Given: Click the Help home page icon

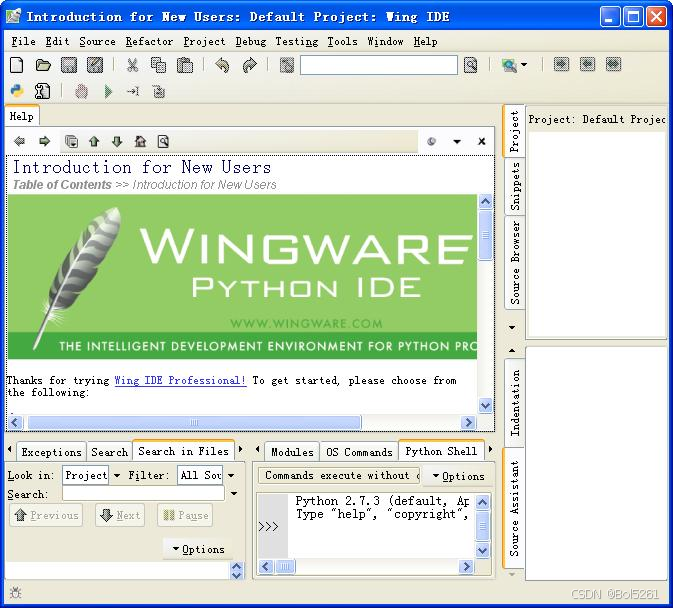Looking at the screenshot, I should 140,141.
